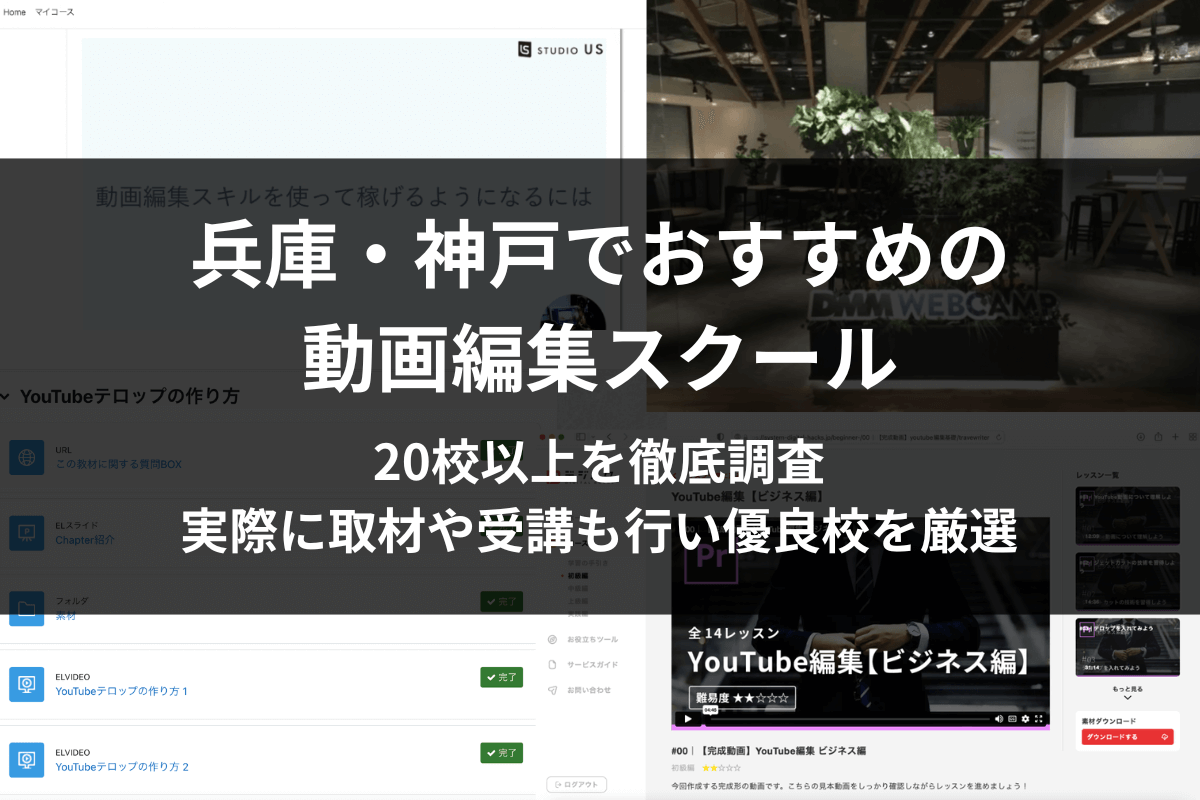This screenshot has height=800, width=1200.
Task: Open the Home menu item
Action: click(15, 12)
